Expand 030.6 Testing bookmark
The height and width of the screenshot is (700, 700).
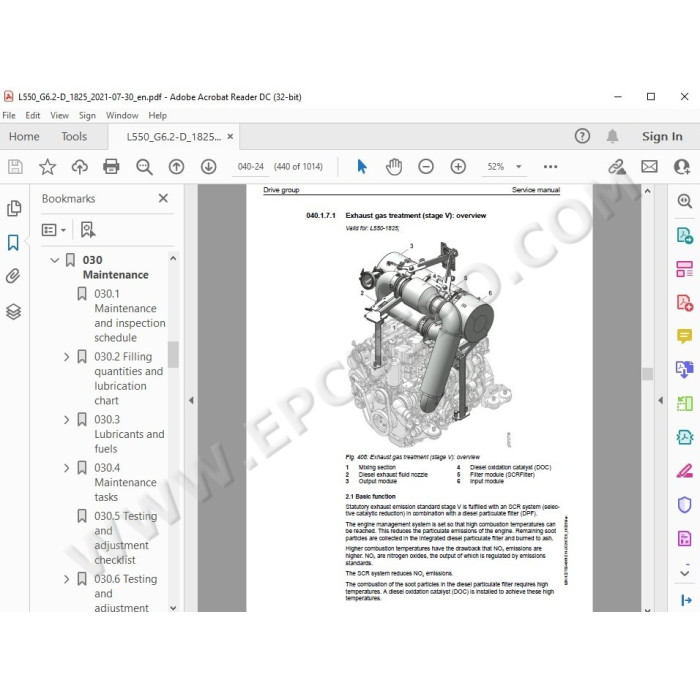(x=67, y=579)
